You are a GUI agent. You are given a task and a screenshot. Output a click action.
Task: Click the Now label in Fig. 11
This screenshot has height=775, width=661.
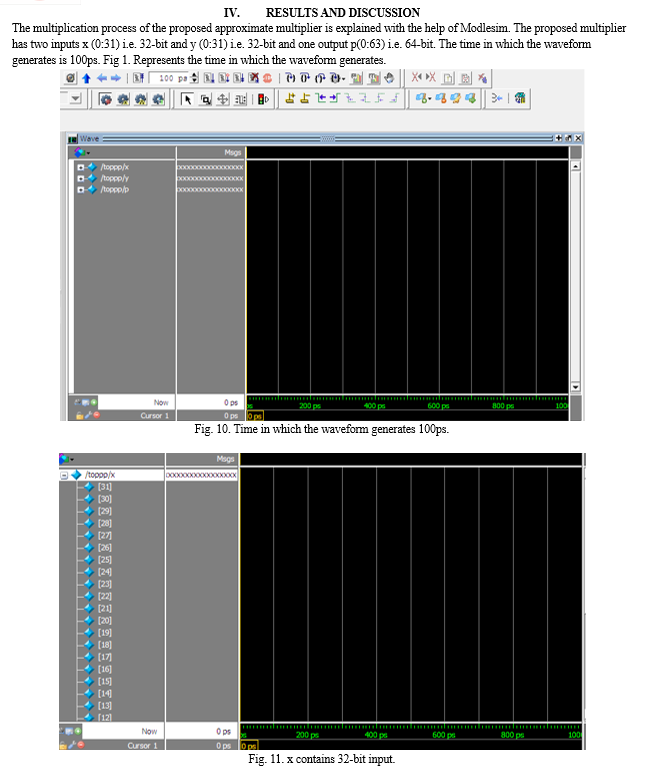pos(149,731)
